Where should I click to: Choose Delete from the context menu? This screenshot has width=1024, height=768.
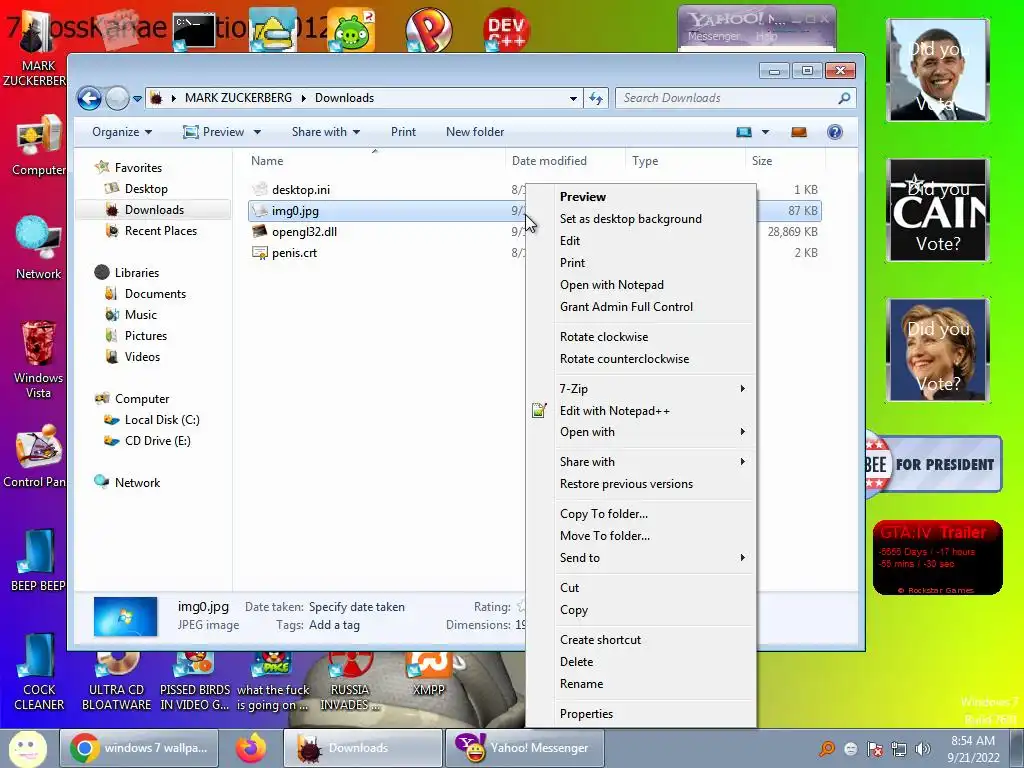click(x=576, y=662)
